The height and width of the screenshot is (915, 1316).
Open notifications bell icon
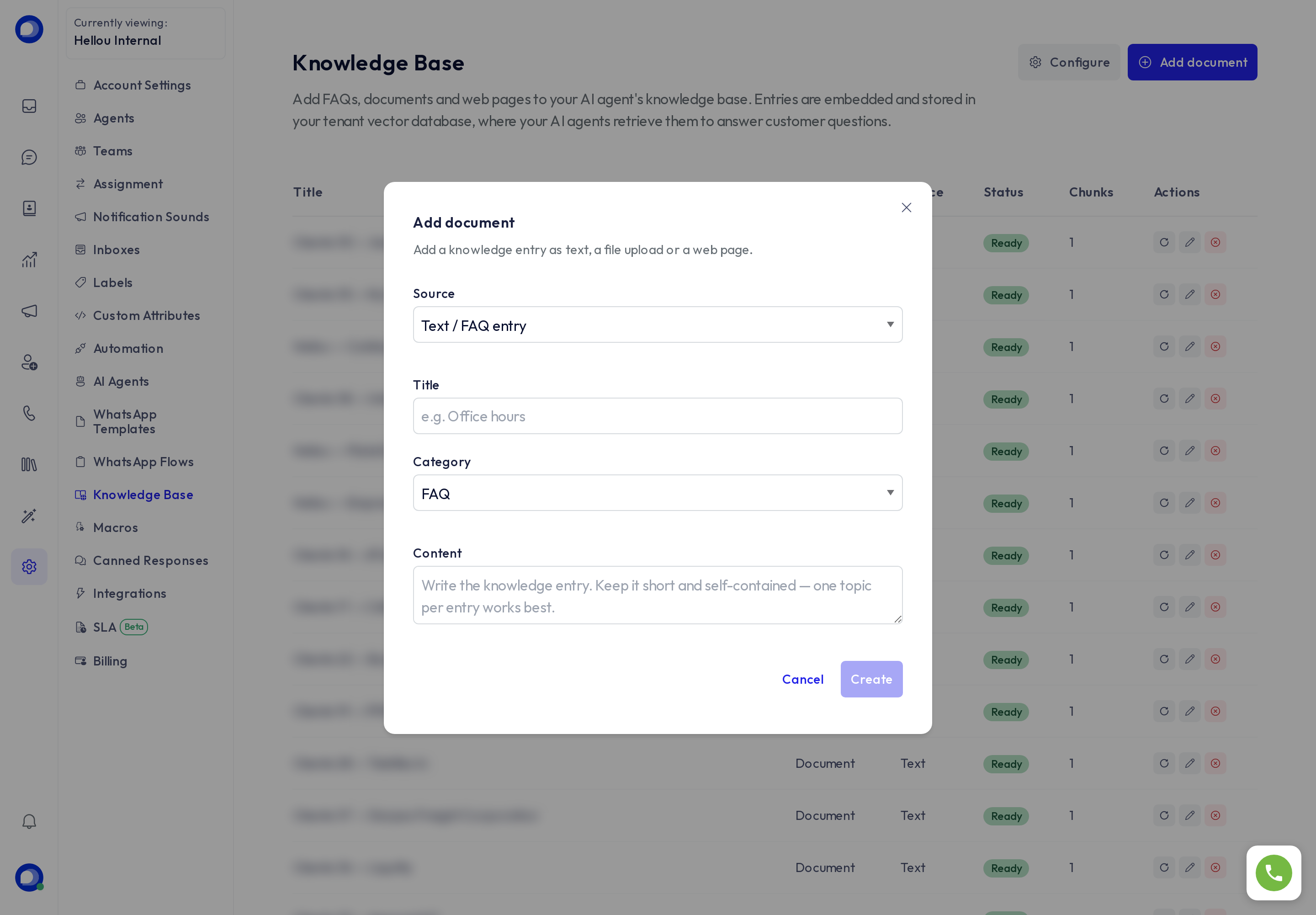(29, 822)
